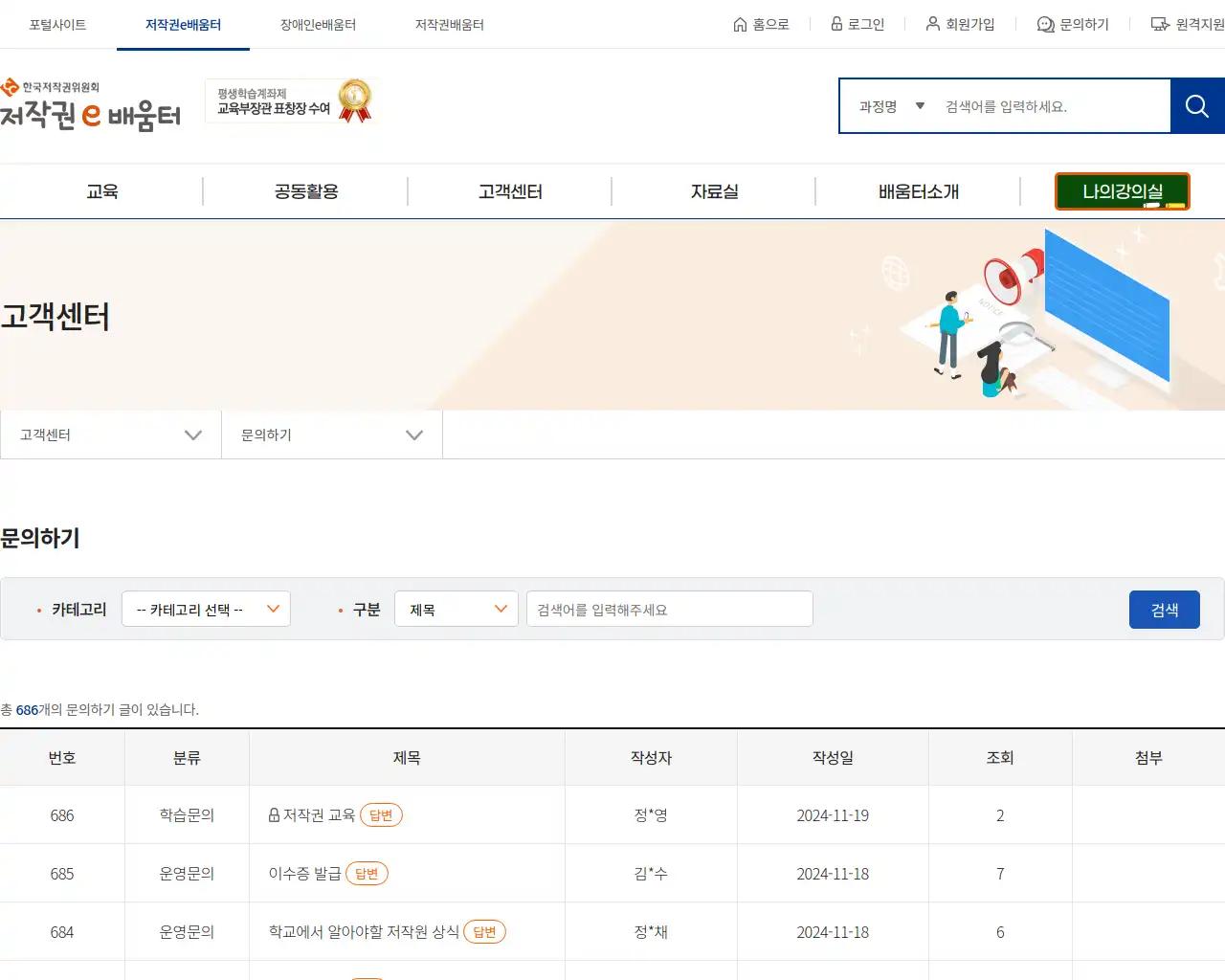Screen dimensions: 1225x980
Task: Click the magnifier search icon button
Action: click(x=1197, y=106)
